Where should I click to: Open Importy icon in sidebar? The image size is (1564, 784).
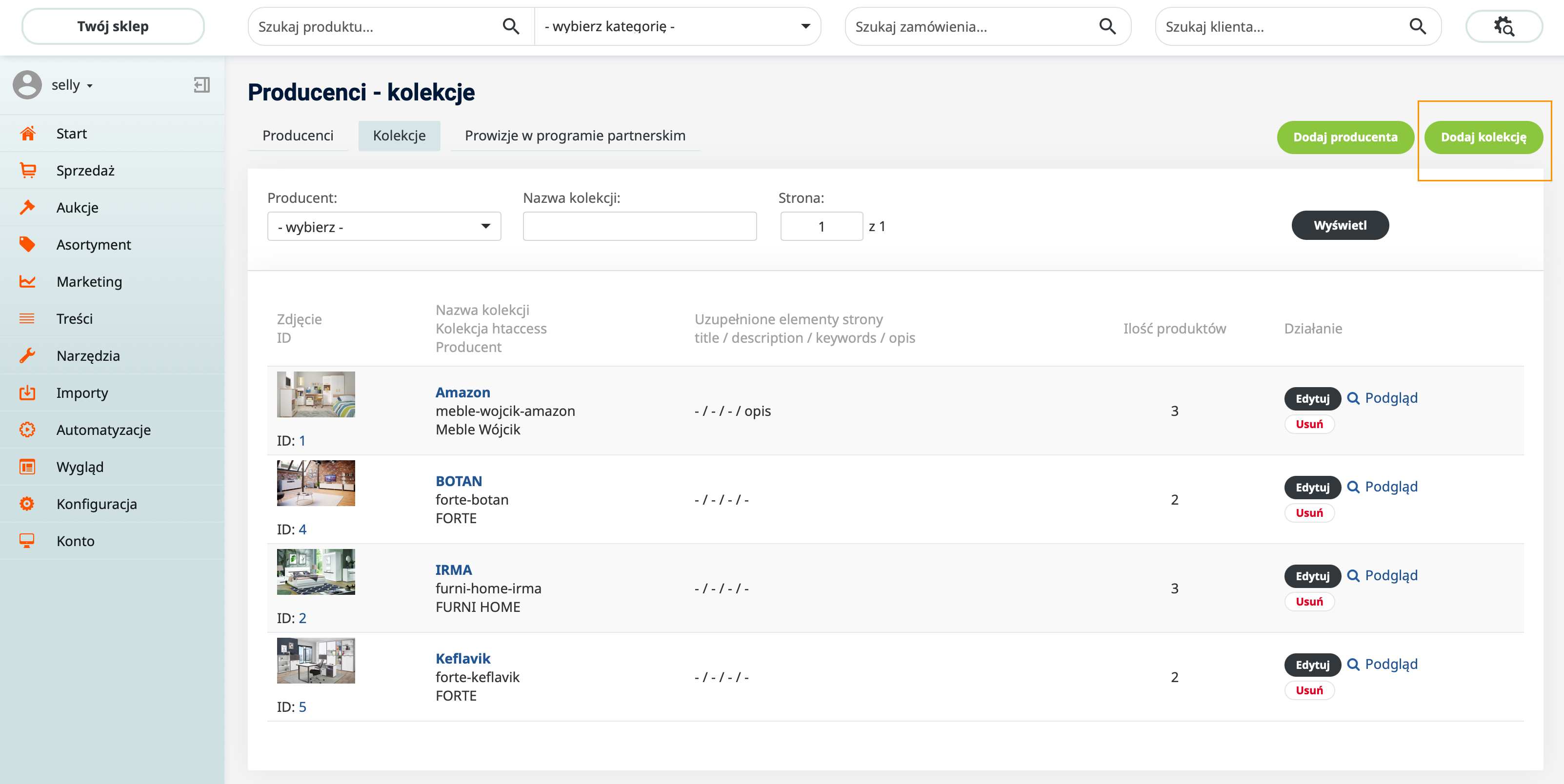pos(27,392)
